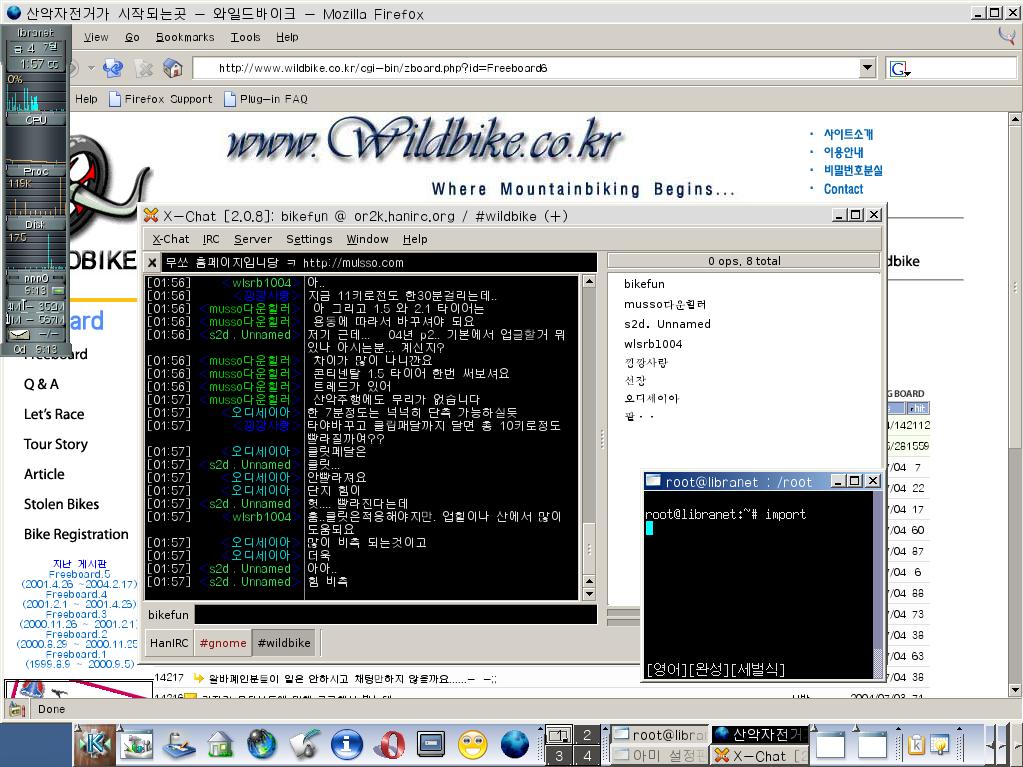This screenshot has height=767, width=1023.
Task: Select user wlsrb1004 in user list
Action: (x=653, y=344)
